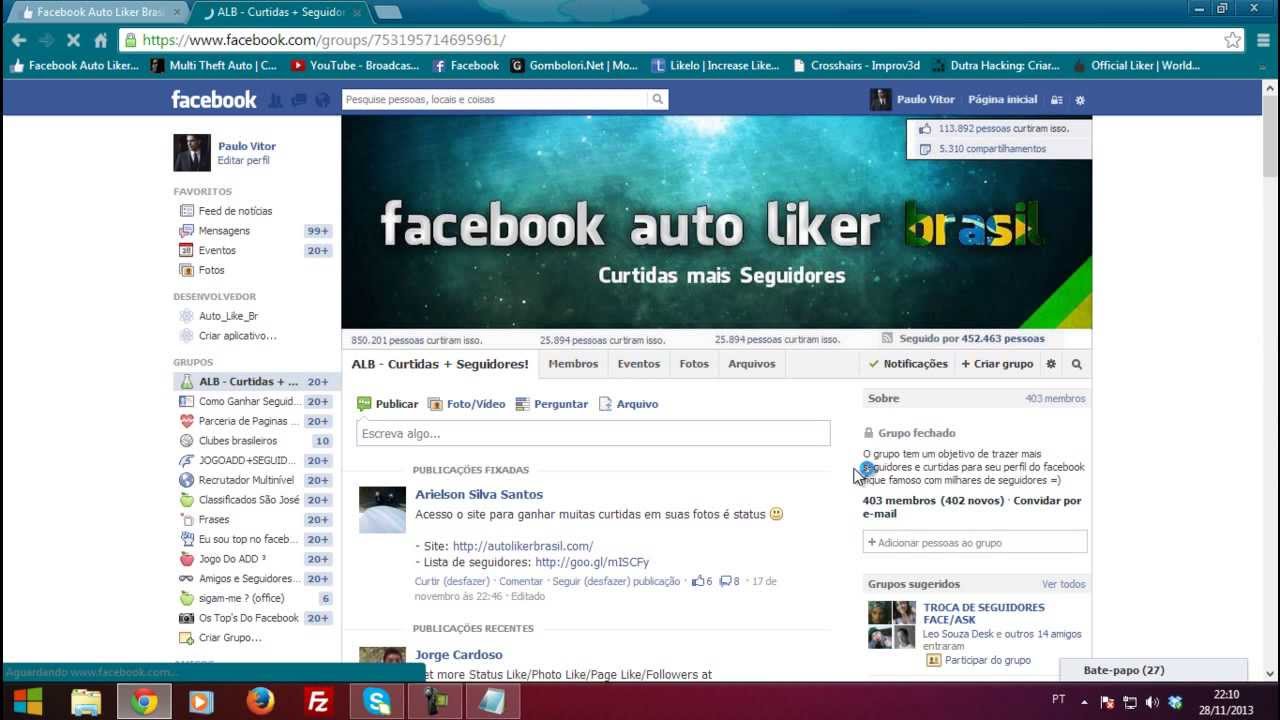Open TROCA DE SEGUIDORES FACE/ASK group
This screenshot has height=720, width=1280.
984,613
